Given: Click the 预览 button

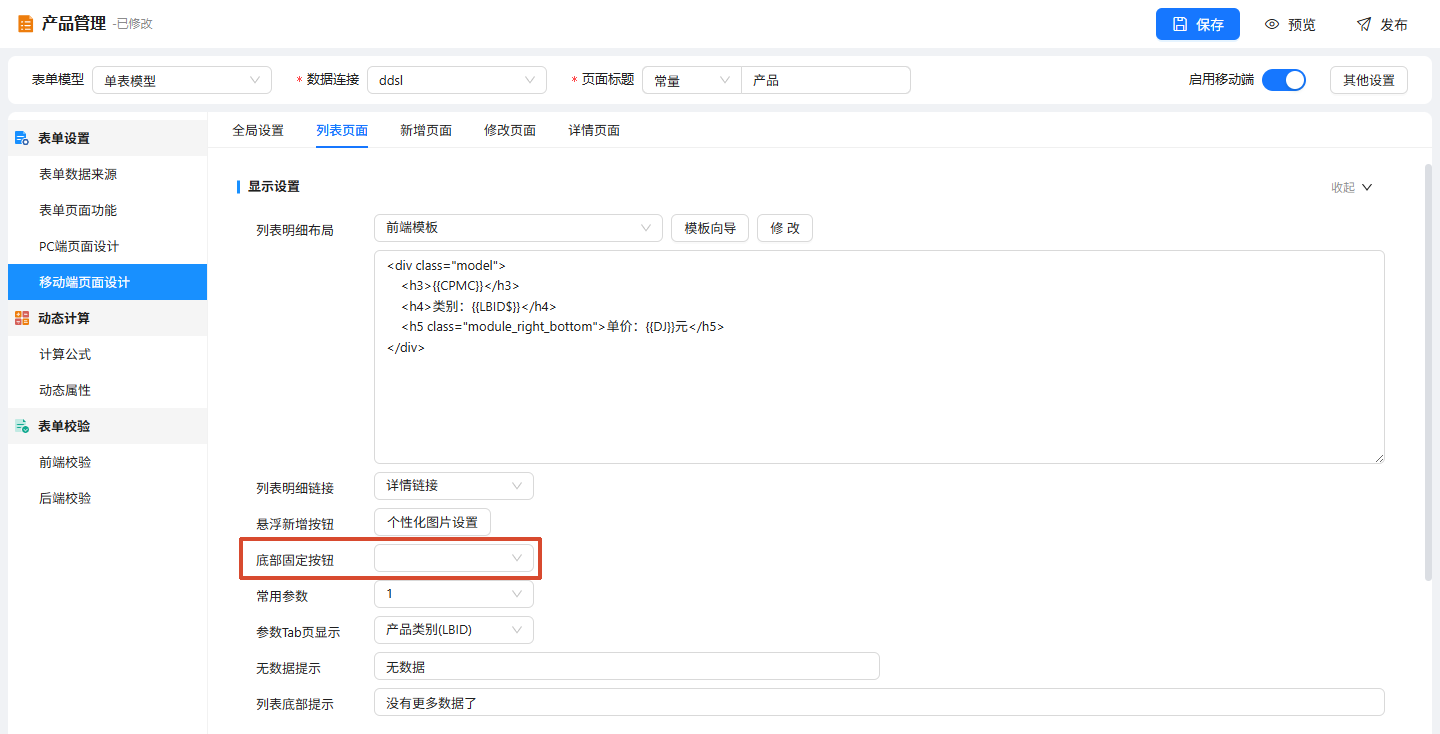Looking at the screenshot, I should (1290, 24).
